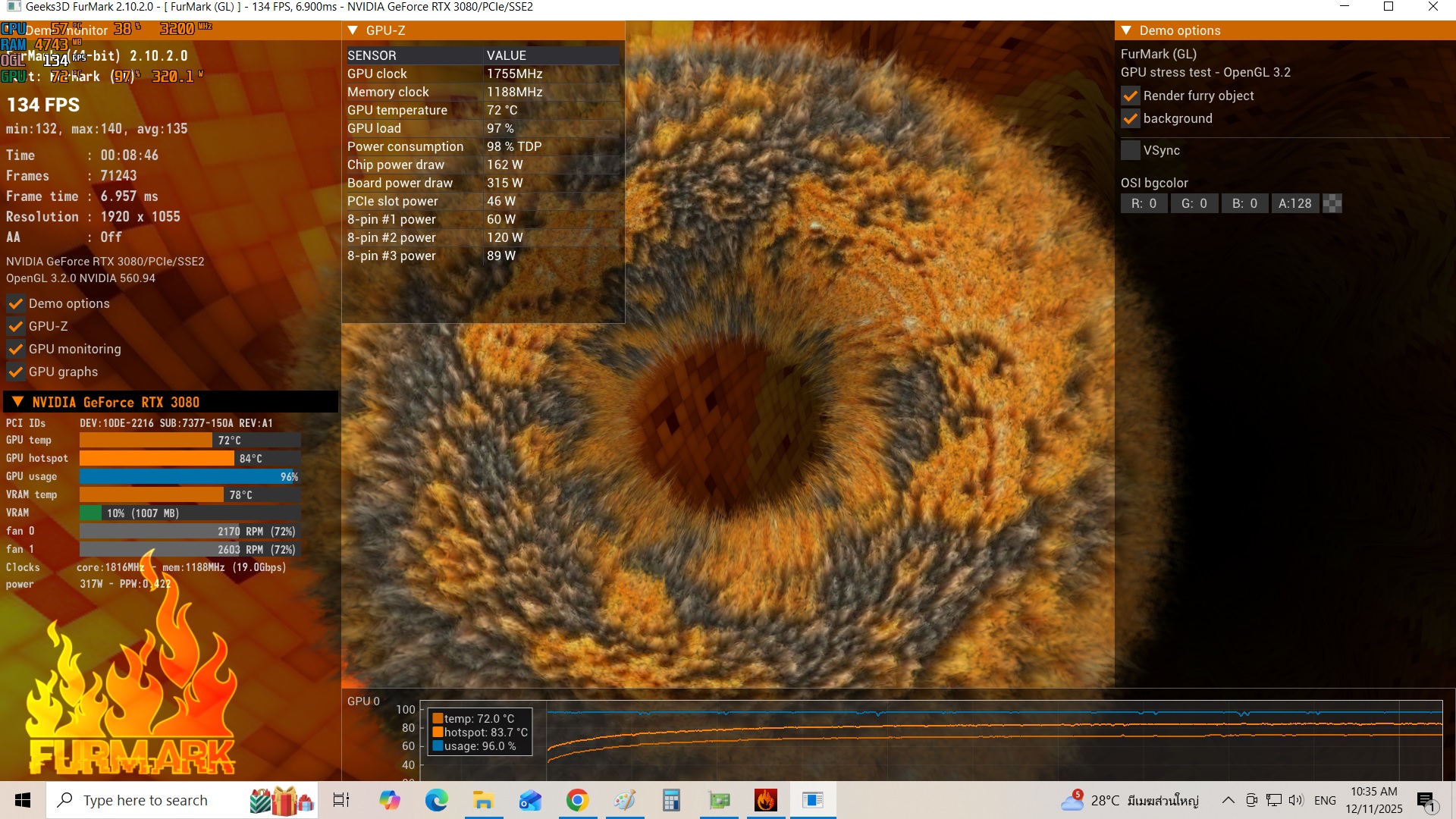The width and height of the screenshot is (1456, 819).
Task: Uncheck the background checkbox
Action: pyautogui.click(x=1130, y=119)
